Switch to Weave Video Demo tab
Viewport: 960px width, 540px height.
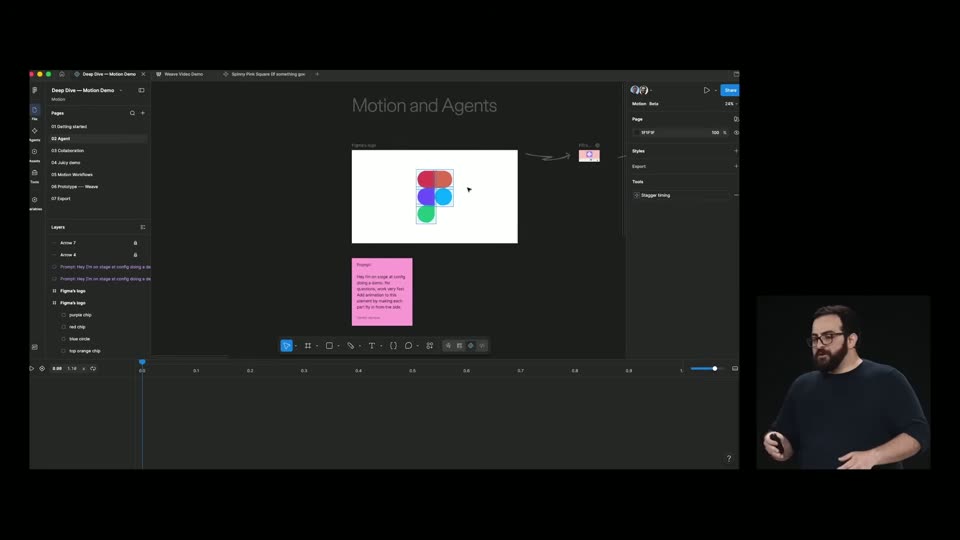(x=180, y=74)
